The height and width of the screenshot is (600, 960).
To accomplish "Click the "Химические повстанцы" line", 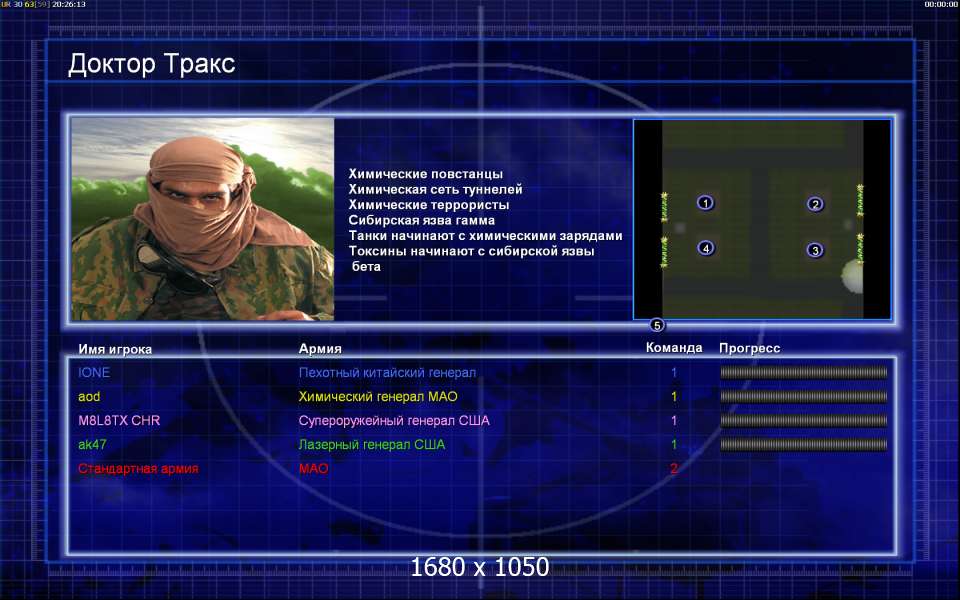I will pyautogui.click(x=426, y=174).
